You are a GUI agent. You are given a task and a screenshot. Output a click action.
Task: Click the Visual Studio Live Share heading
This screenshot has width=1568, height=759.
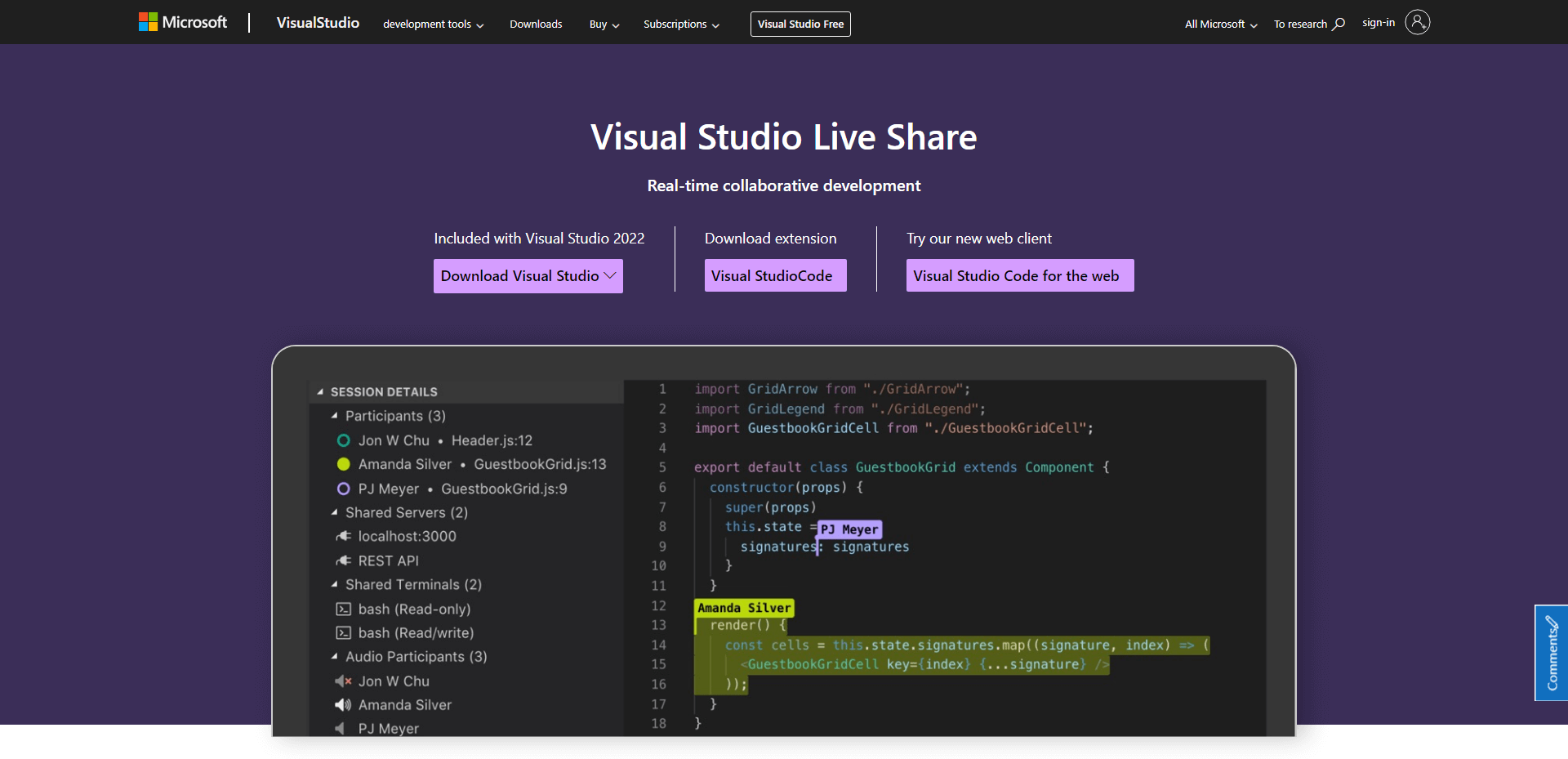coord(784,136)
